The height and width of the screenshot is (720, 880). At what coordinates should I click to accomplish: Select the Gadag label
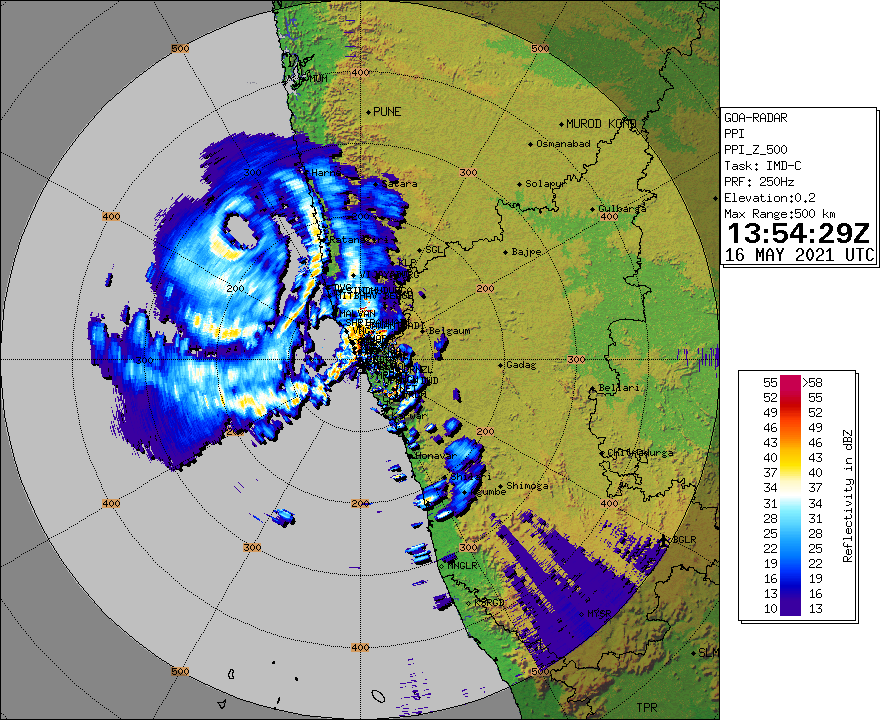click(521, 365)
